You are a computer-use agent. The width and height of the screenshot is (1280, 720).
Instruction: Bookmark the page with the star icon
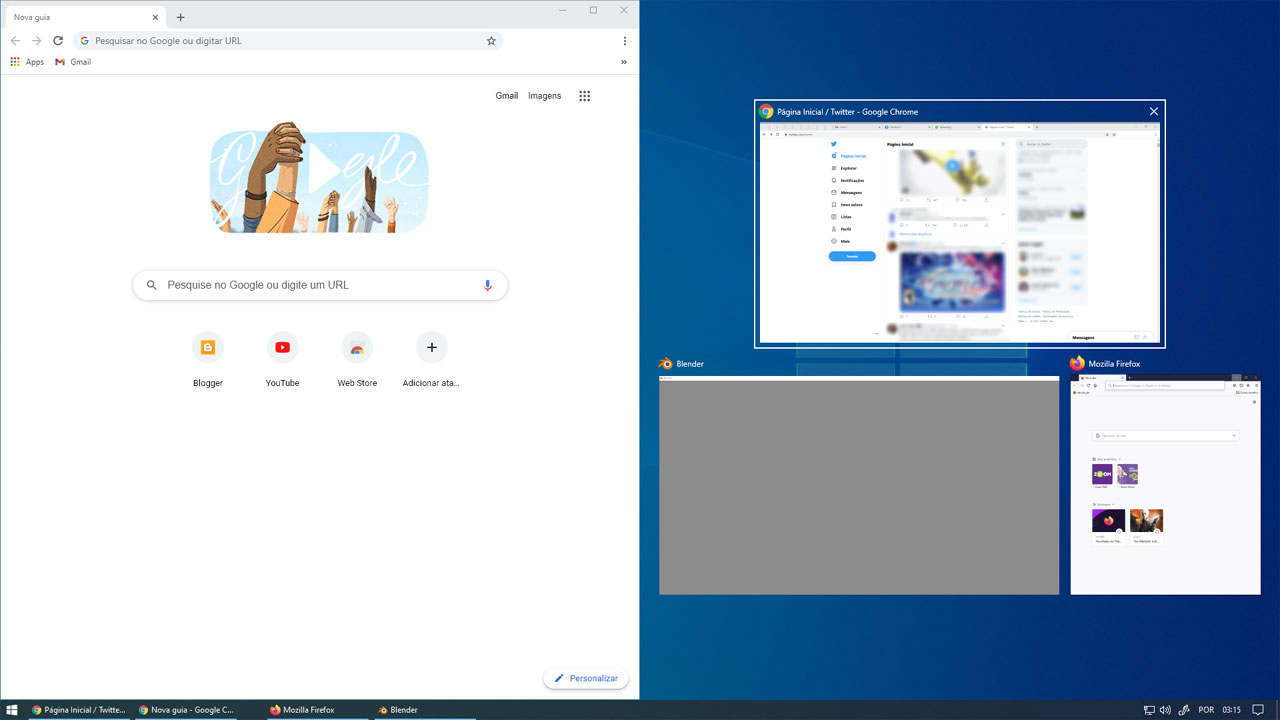[x=491, y=41]
